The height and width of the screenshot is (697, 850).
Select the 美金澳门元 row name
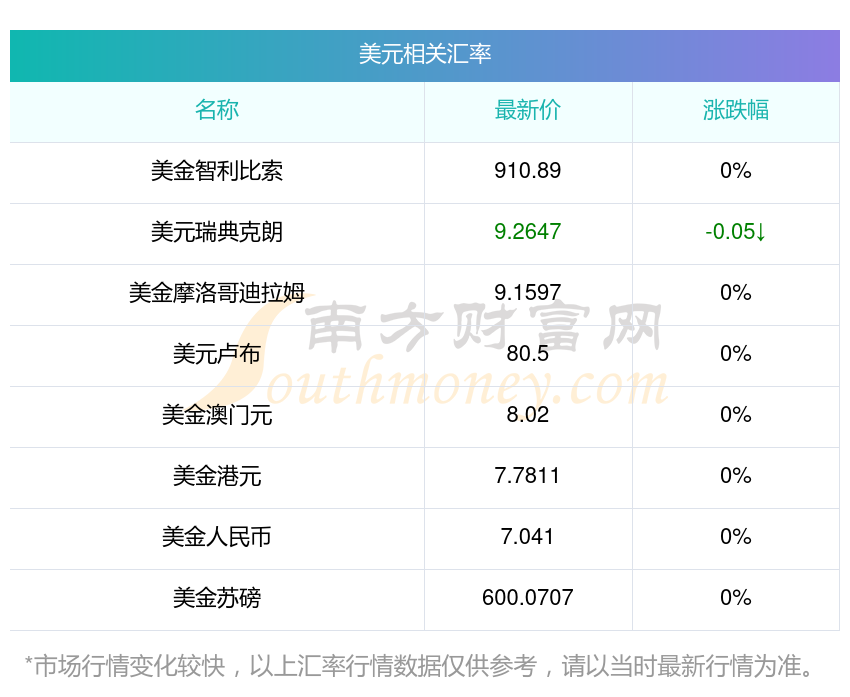click(x=217, y=415)
